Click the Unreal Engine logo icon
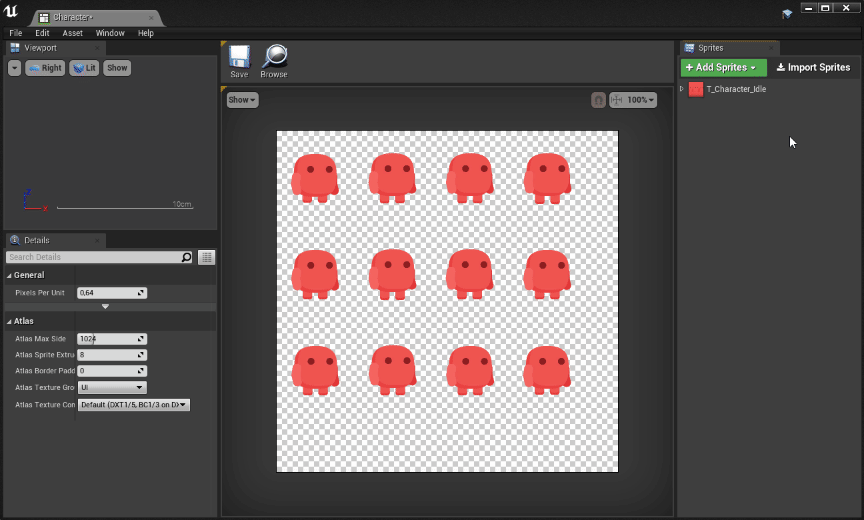864x520 pixels. pyautogui.click(x=11, y=10)
